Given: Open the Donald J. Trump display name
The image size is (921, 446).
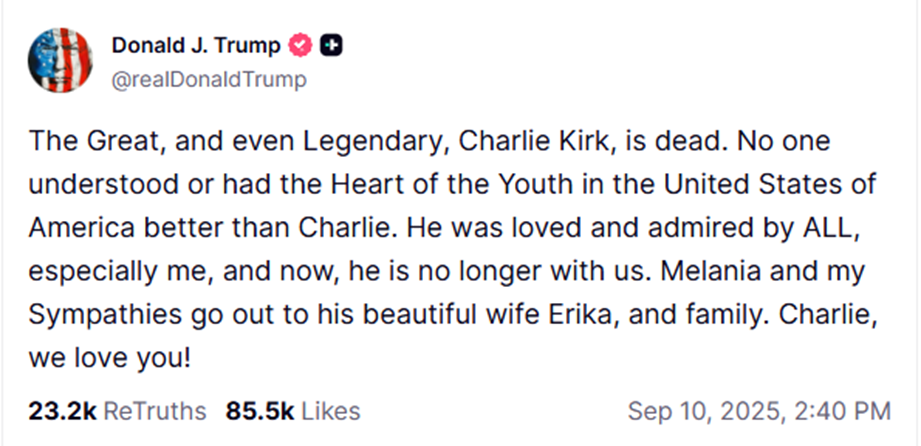Looking at the screenshot, I should coord(197,46).
